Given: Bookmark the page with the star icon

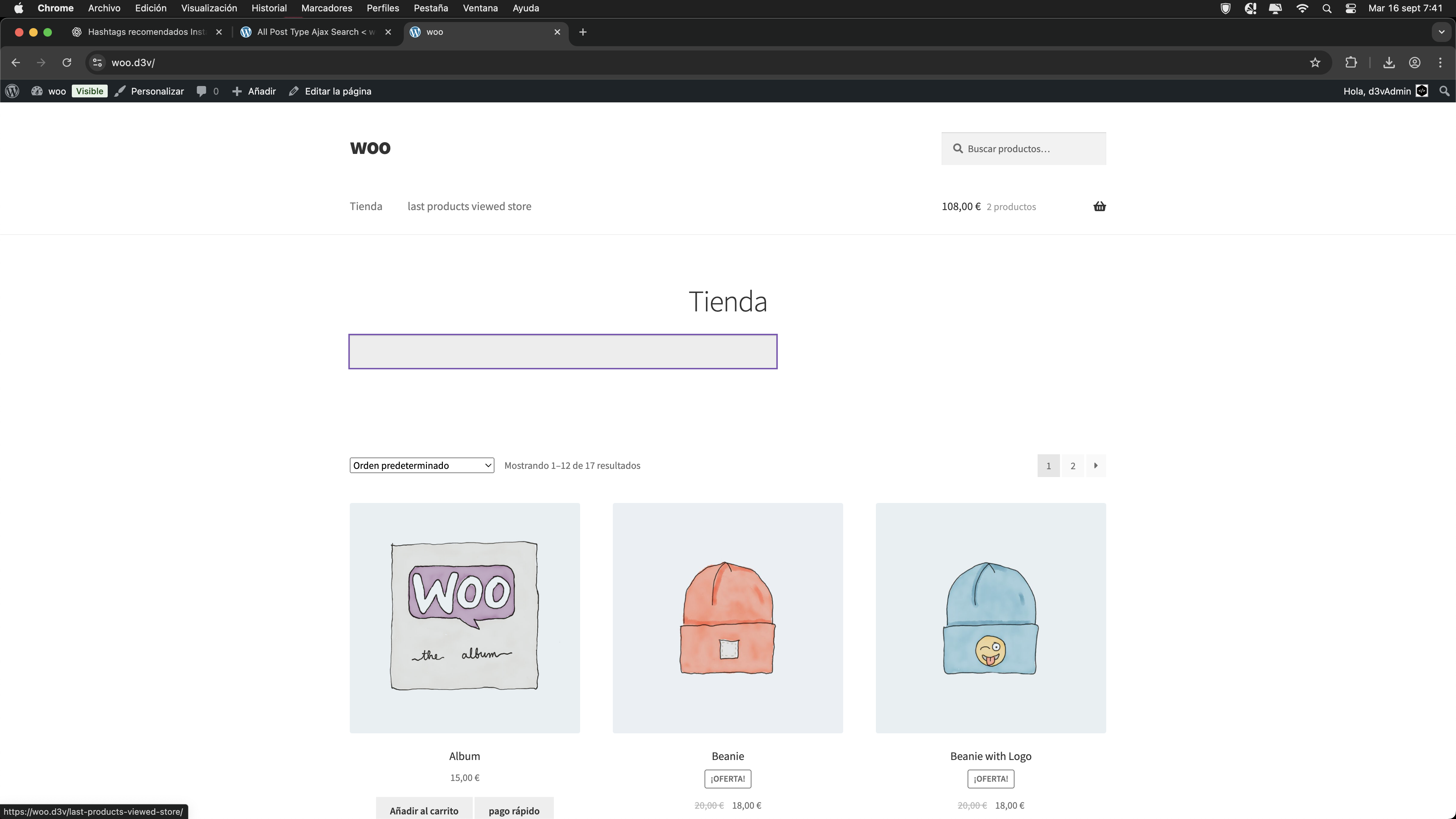Looking at the screenshot, I should tap(1315, 62).
